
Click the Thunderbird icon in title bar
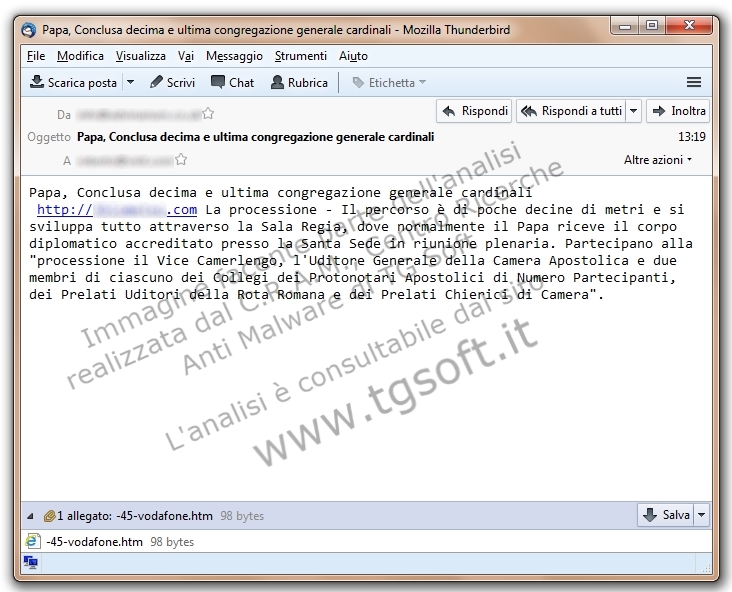(29, 30)
